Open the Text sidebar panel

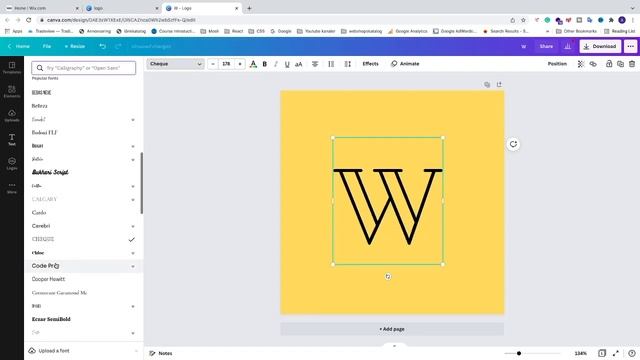12,140
